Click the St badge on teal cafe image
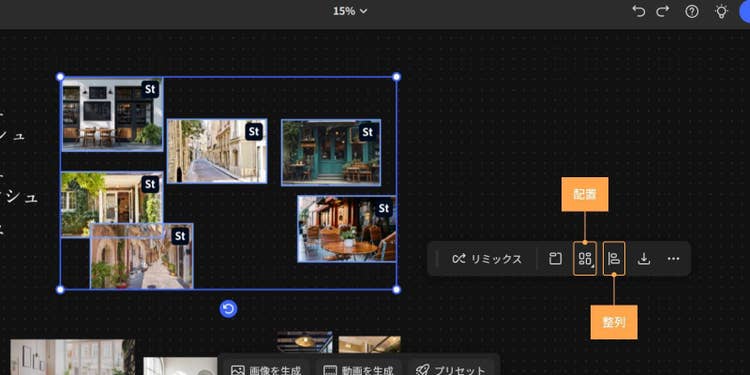Image resolution: width=750 pixels, height=375 pixels. point(367,132)
